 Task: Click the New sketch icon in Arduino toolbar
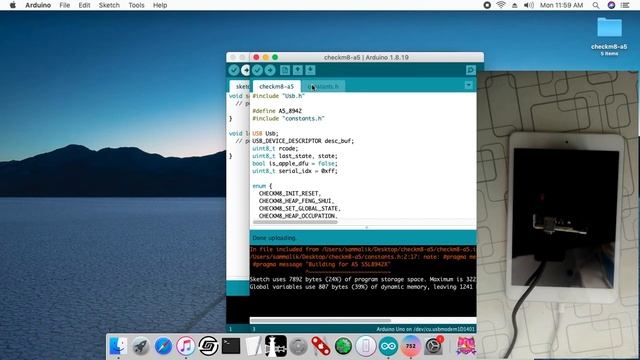(285, 70)
